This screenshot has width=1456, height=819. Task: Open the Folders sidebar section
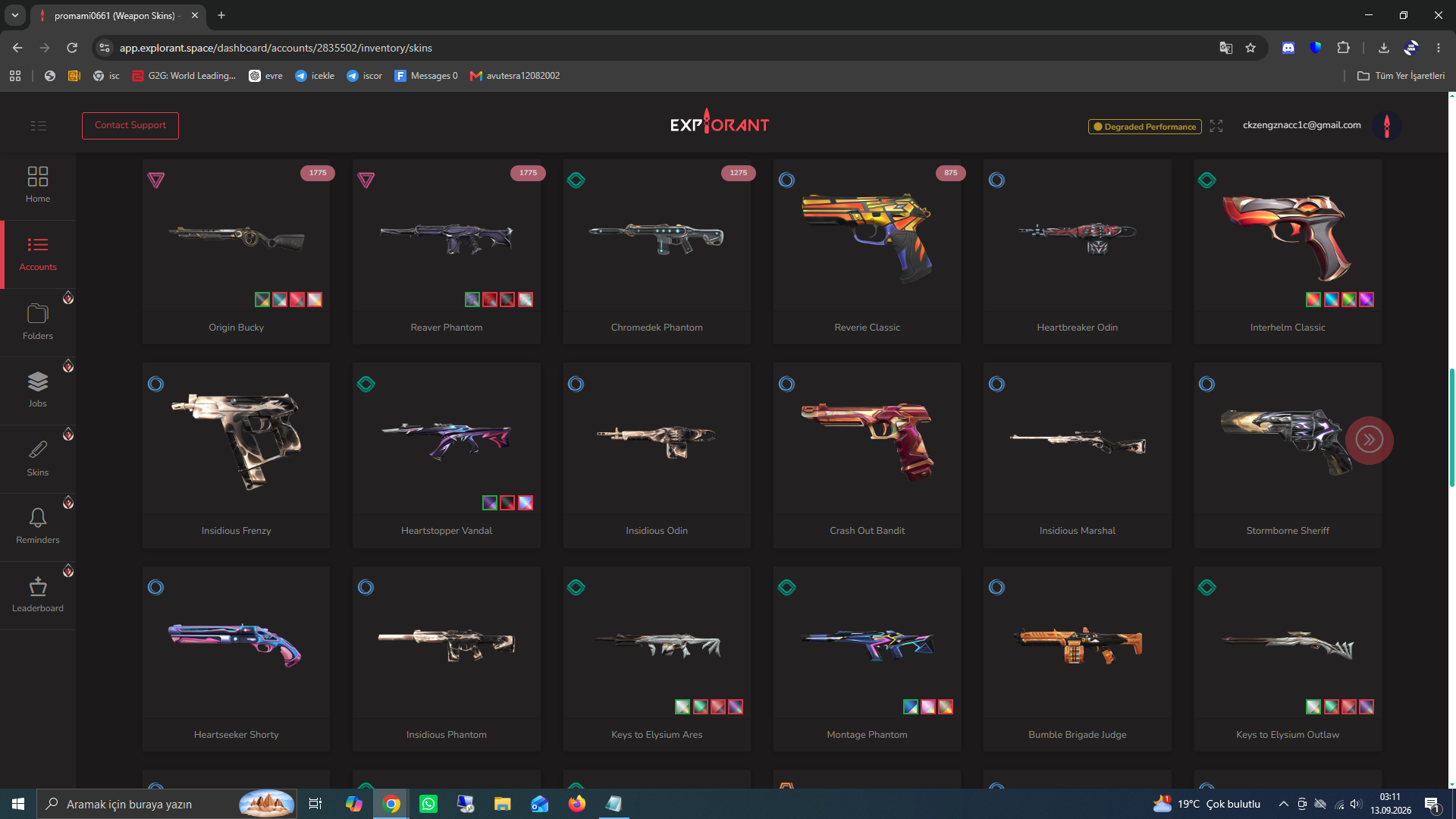pyautogui.click(x=38, y=322)
